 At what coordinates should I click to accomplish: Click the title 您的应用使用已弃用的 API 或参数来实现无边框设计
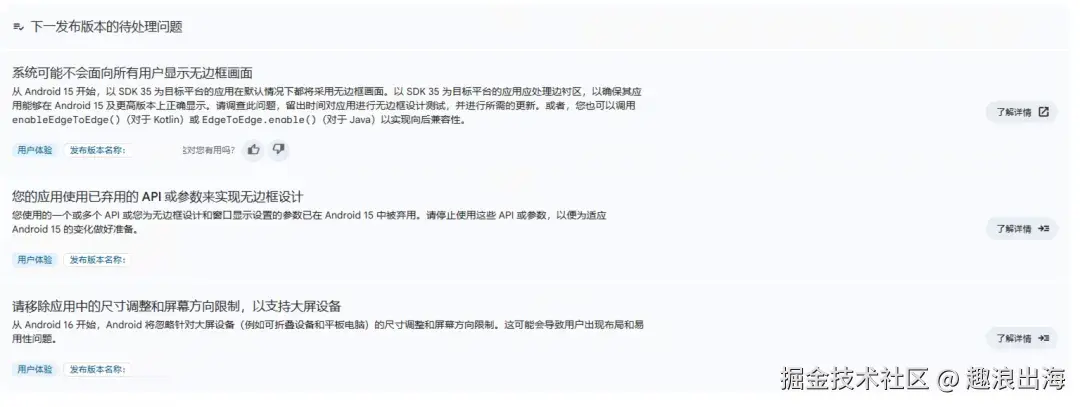tap(158, 197)
